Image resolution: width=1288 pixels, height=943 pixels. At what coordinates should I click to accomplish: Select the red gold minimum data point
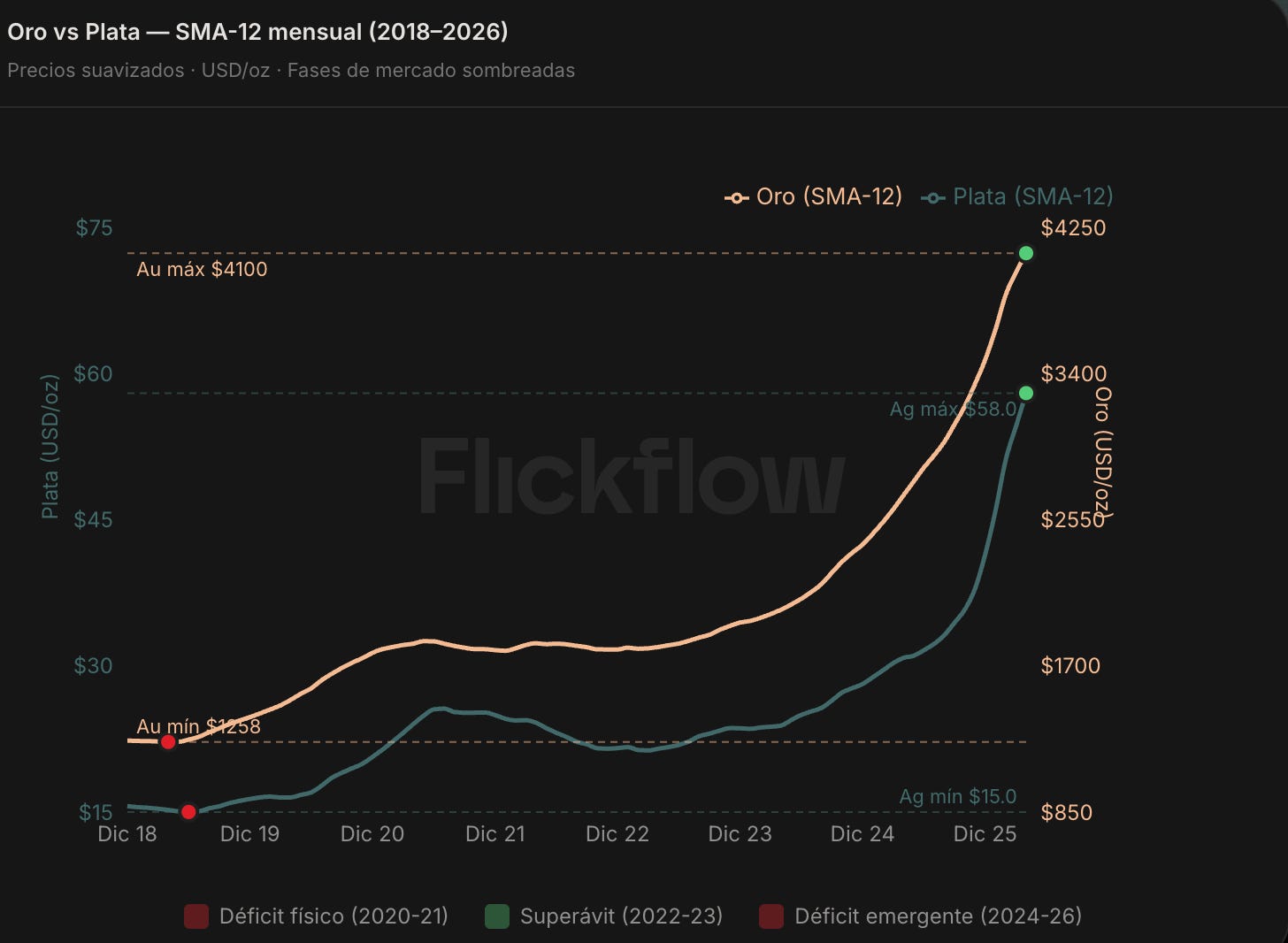pos(168,741)
